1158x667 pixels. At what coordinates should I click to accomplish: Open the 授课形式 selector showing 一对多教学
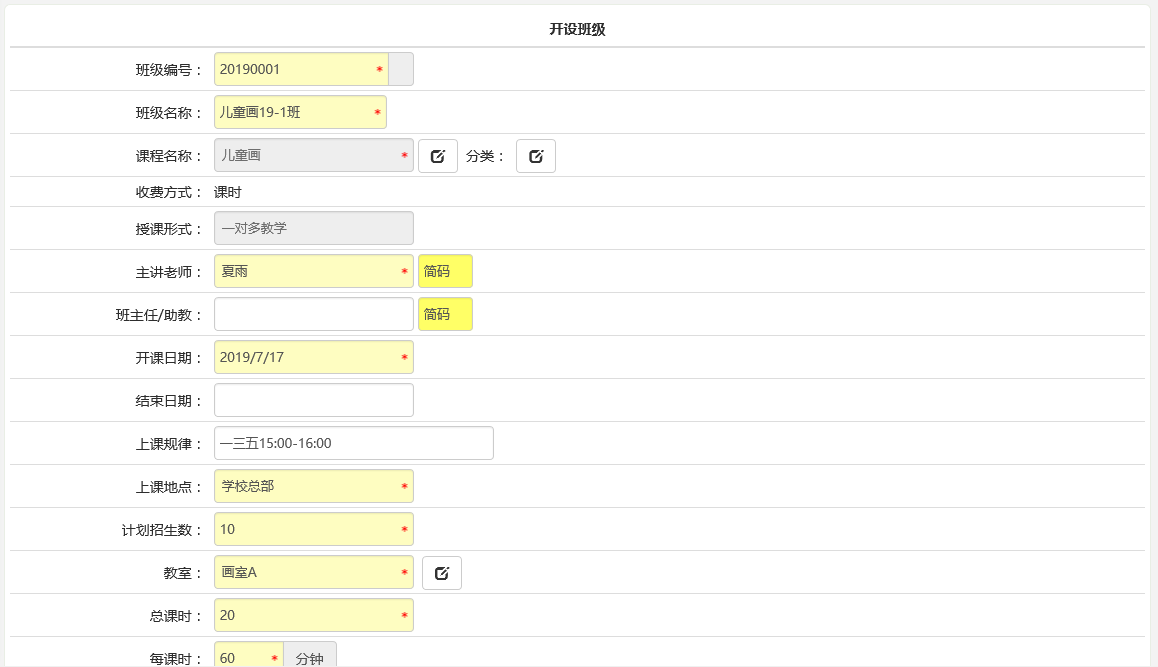pyautogui.click(x=313, y=228)
